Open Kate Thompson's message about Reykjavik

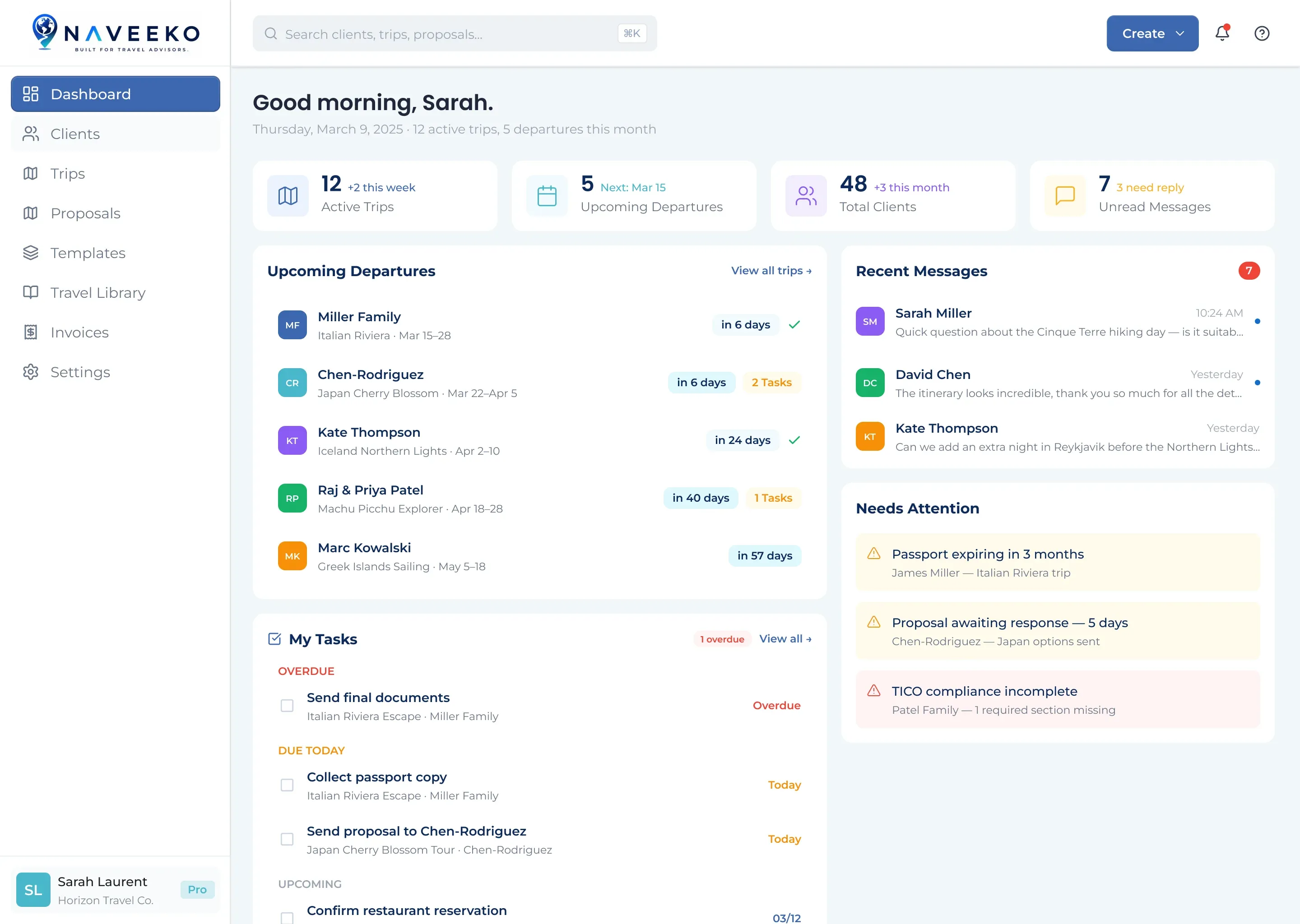1058,437
